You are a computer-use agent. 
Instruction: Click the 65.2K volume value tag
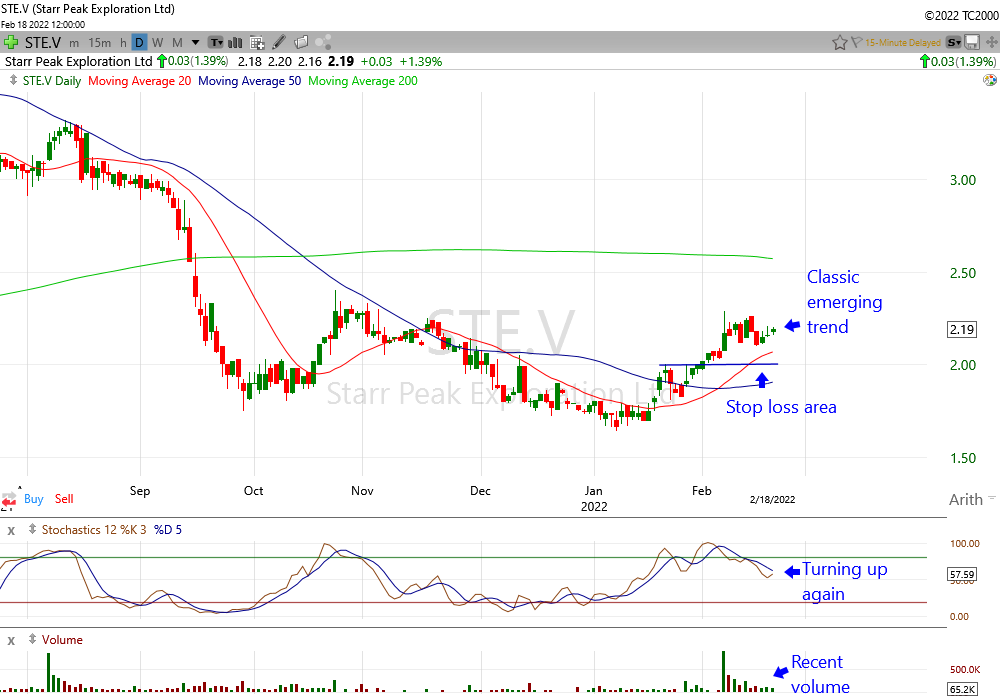(962, 689)
